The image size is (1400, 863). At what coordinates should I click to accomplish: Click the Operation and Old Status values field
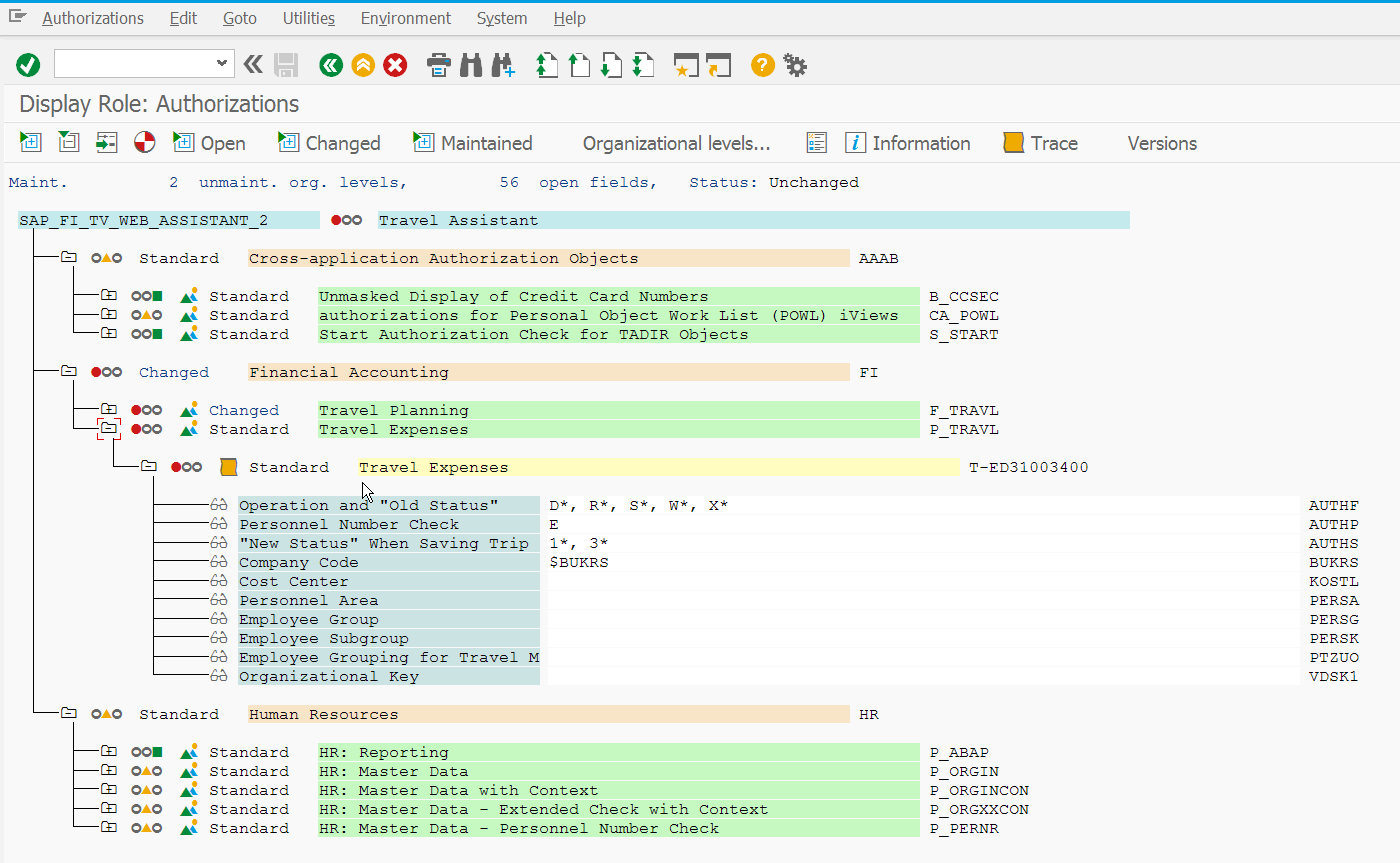pos(923,505)
